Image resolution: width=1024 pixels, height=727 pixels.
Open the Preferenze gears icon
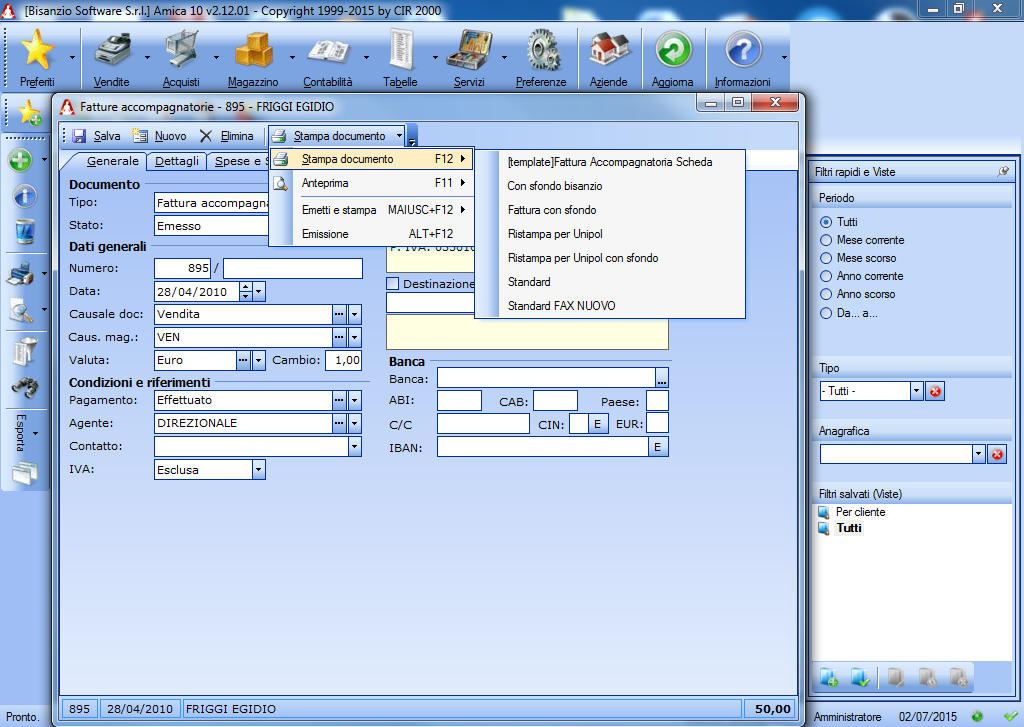(x=541, y=51)
